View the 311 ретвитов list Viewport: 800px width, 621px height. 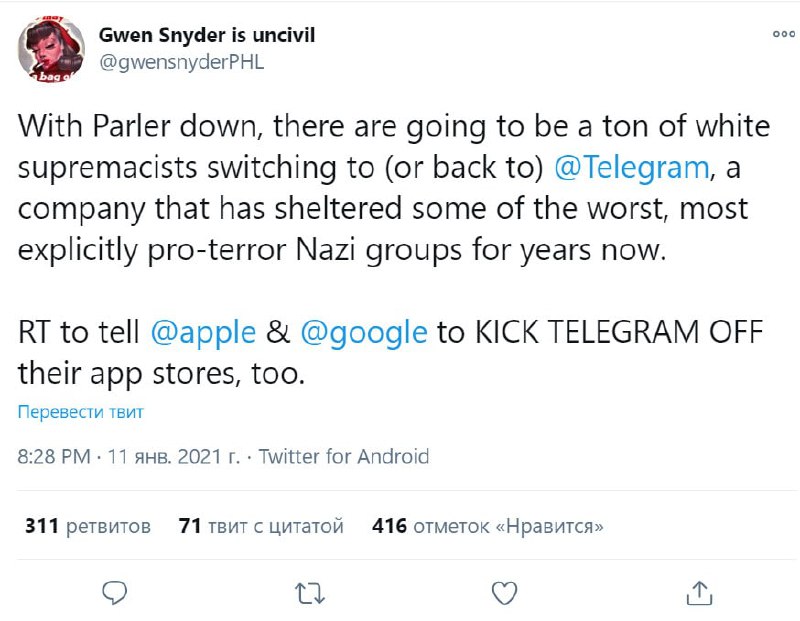pos(87,525)
